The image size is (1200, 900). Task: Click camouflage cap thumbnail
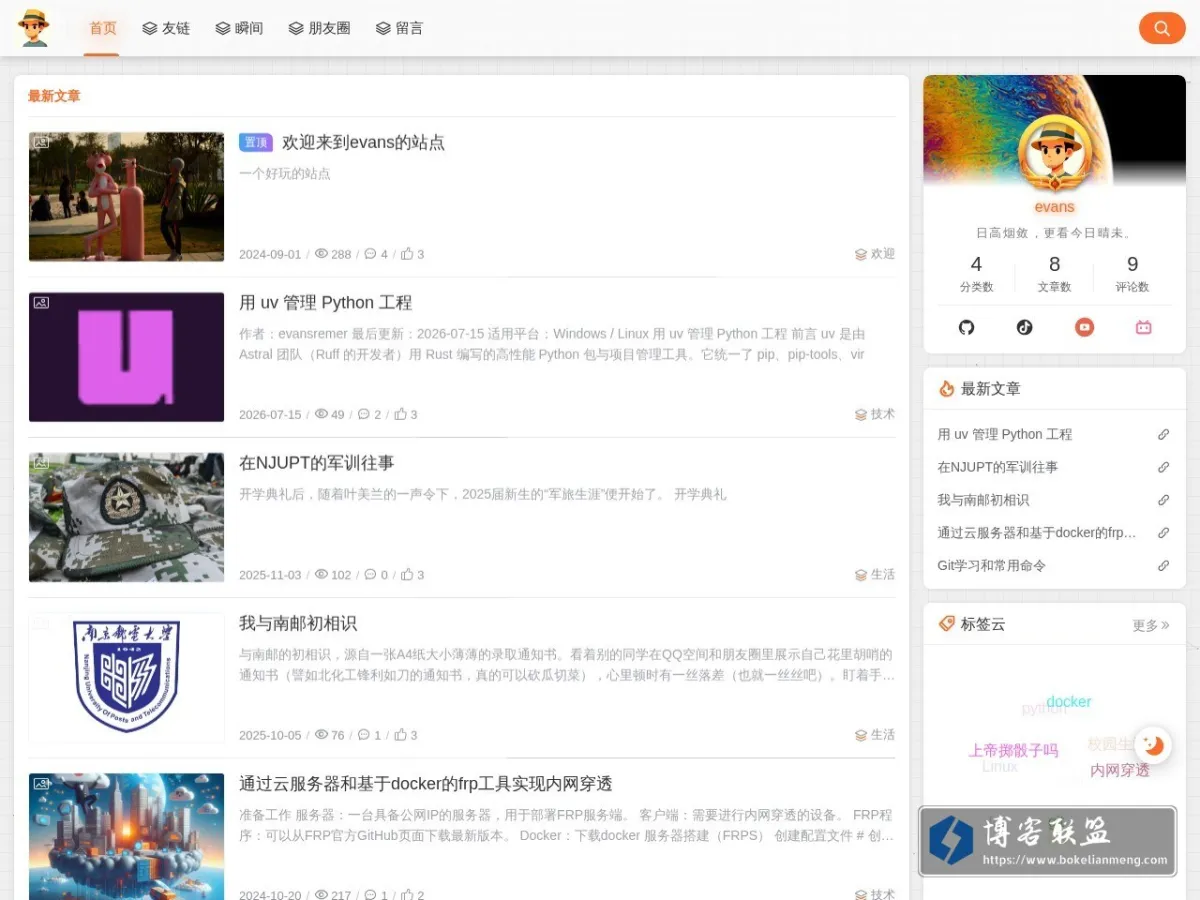click(x=126, y=517)
